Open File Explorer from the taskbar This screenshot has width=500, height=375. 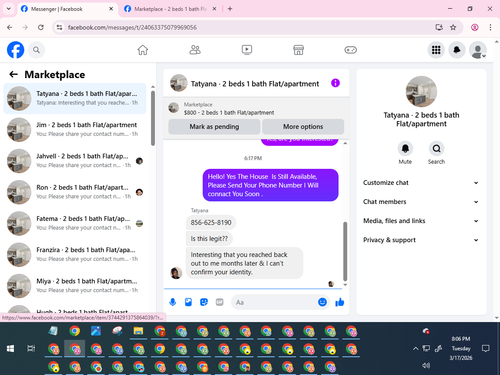pyautogui.click(x=138, y=331)
